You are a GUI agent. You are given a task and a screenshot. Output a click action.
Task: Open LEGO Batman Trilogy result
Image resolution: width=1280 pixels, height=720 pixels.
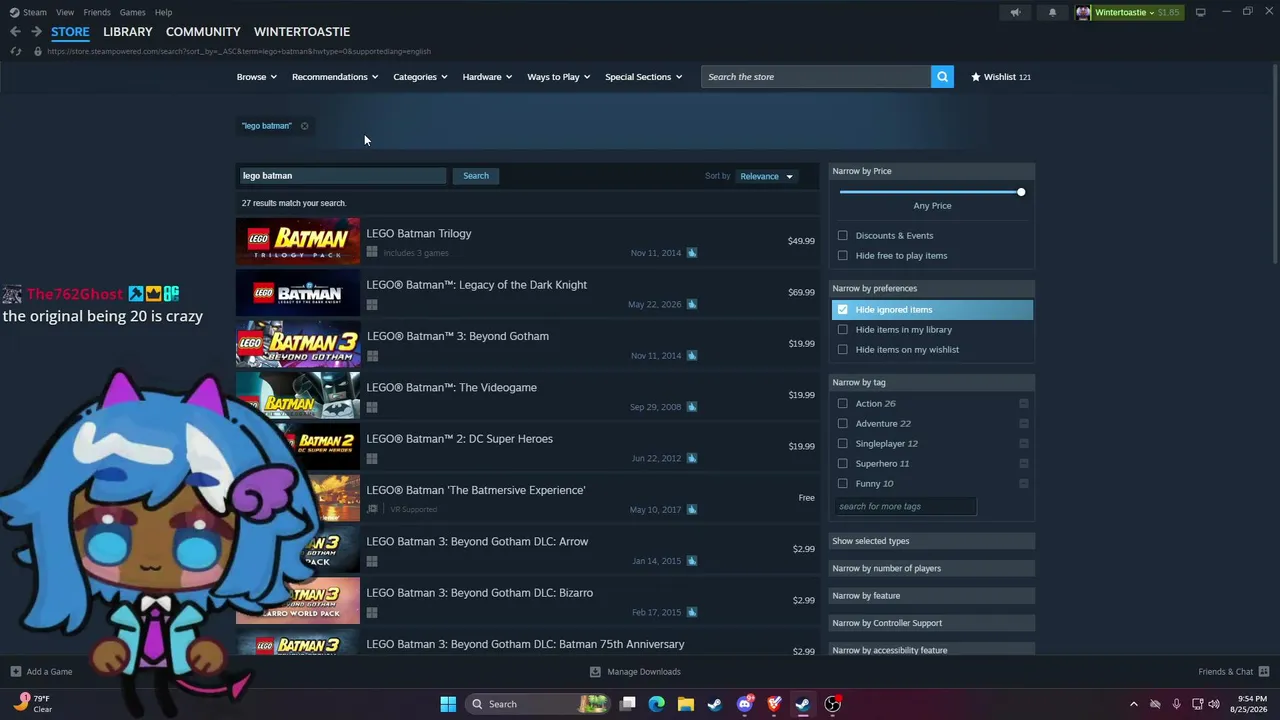pyautogui.click(x=527, y=241)
